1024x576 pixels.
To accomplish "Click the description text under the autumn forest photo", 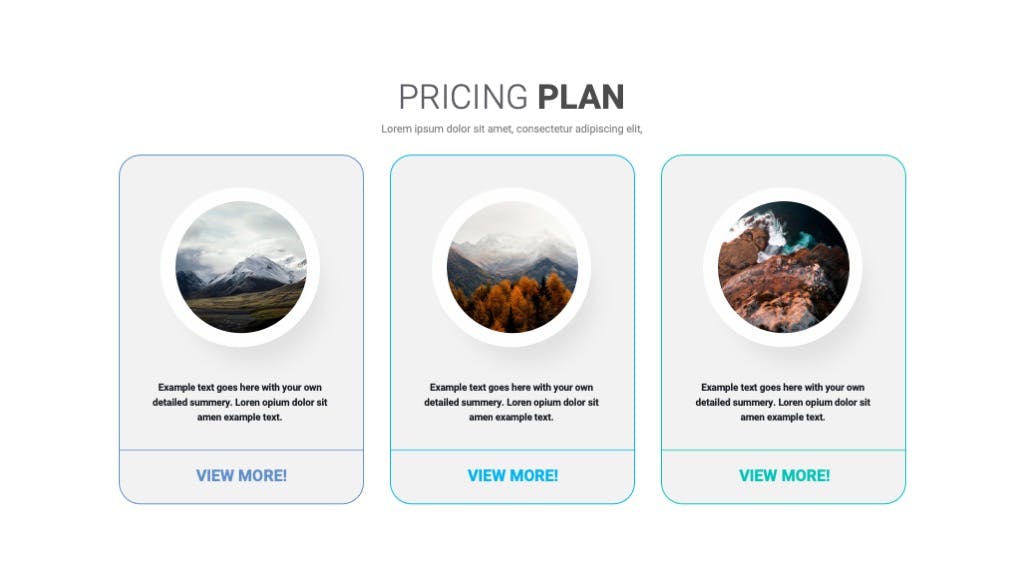I will tap(511, 402).
